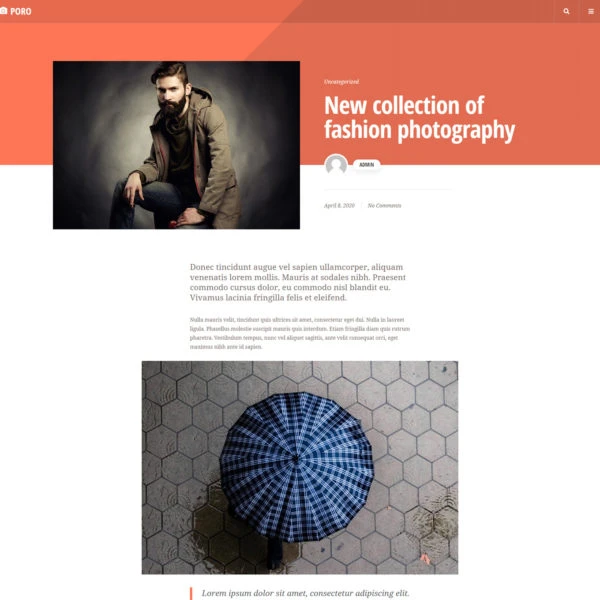Viewport: 600px width, 600px height.
Task: Click the April 8, 2020 date
Action: click(339, 205)
